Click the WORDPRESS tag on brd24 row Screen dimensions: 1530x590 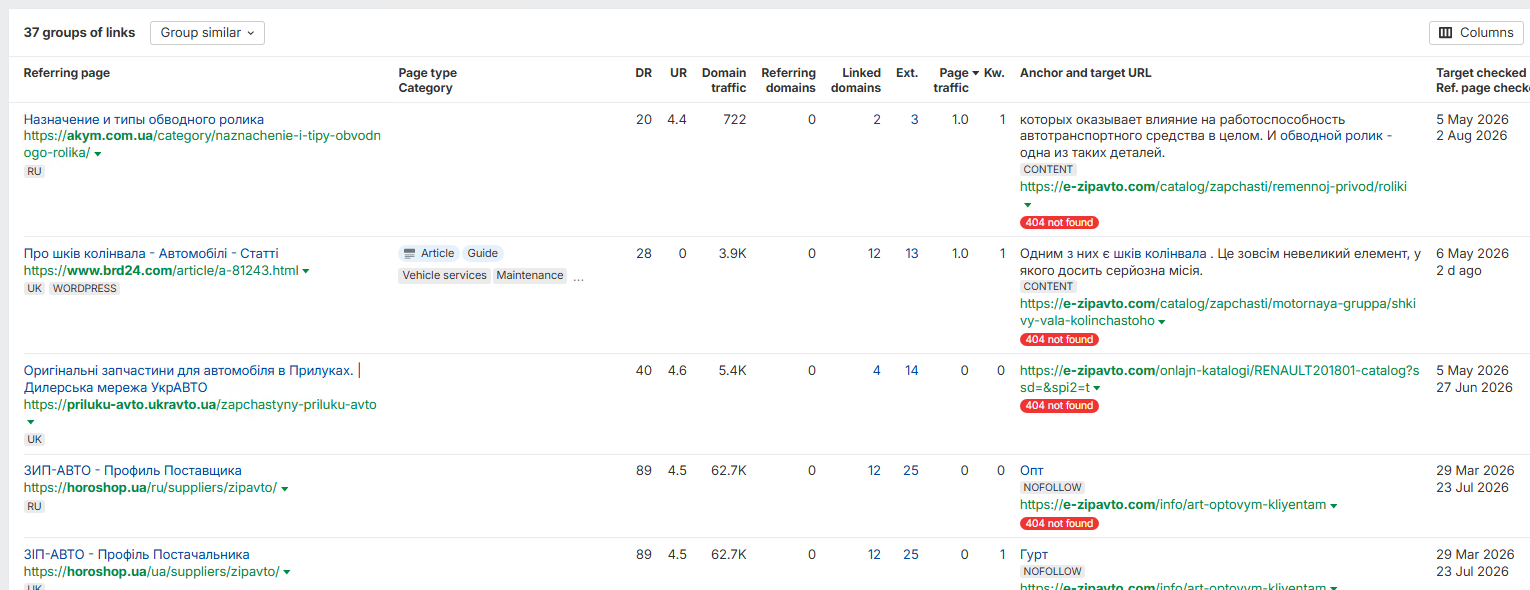(85, 289)
